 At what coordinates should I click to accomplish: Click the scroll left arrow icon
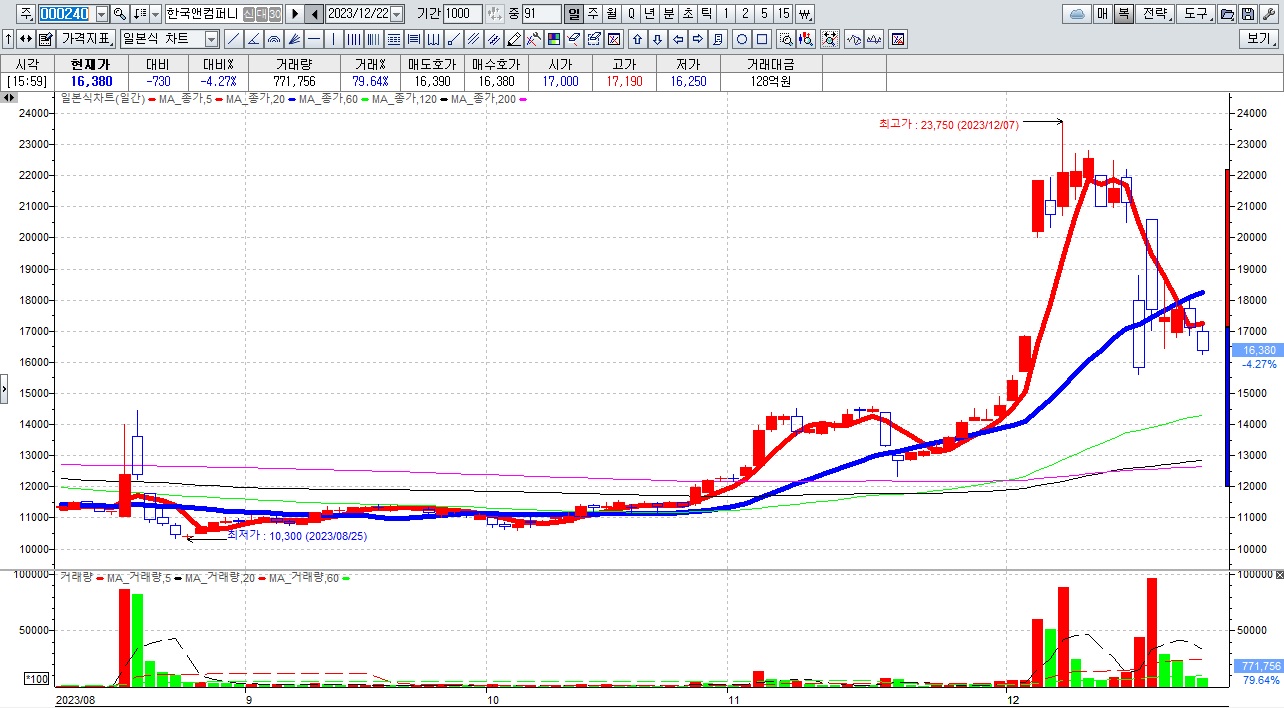pos(677,39)
